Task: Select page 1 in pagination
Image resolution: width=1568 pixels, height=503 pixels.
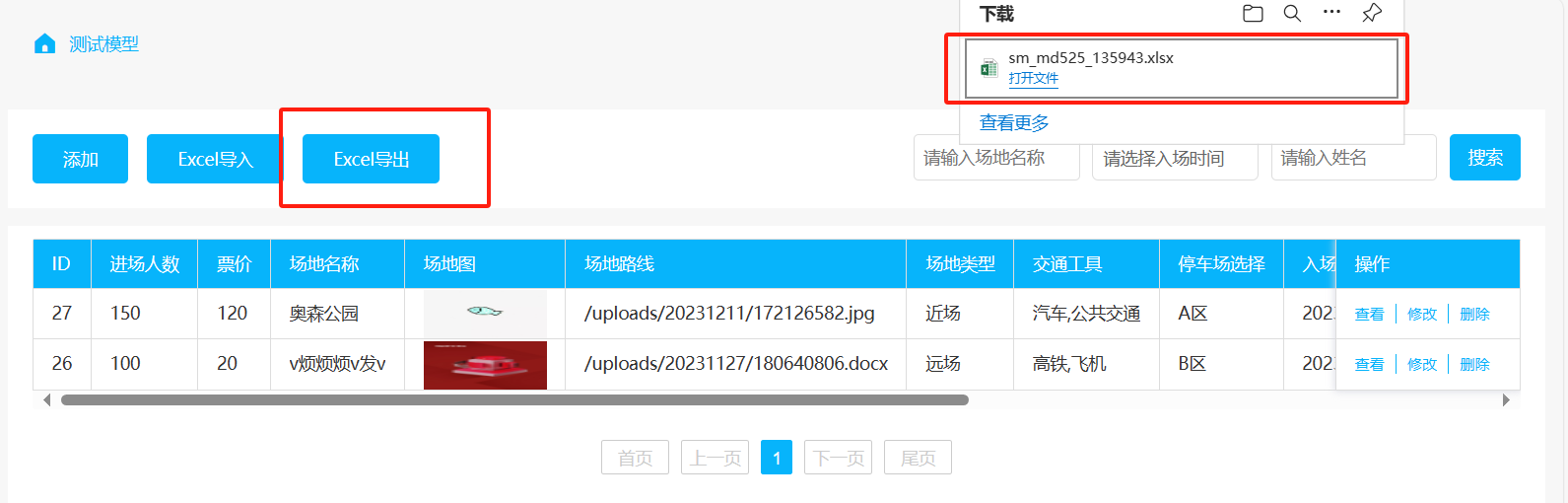Action: pos(776,458)
